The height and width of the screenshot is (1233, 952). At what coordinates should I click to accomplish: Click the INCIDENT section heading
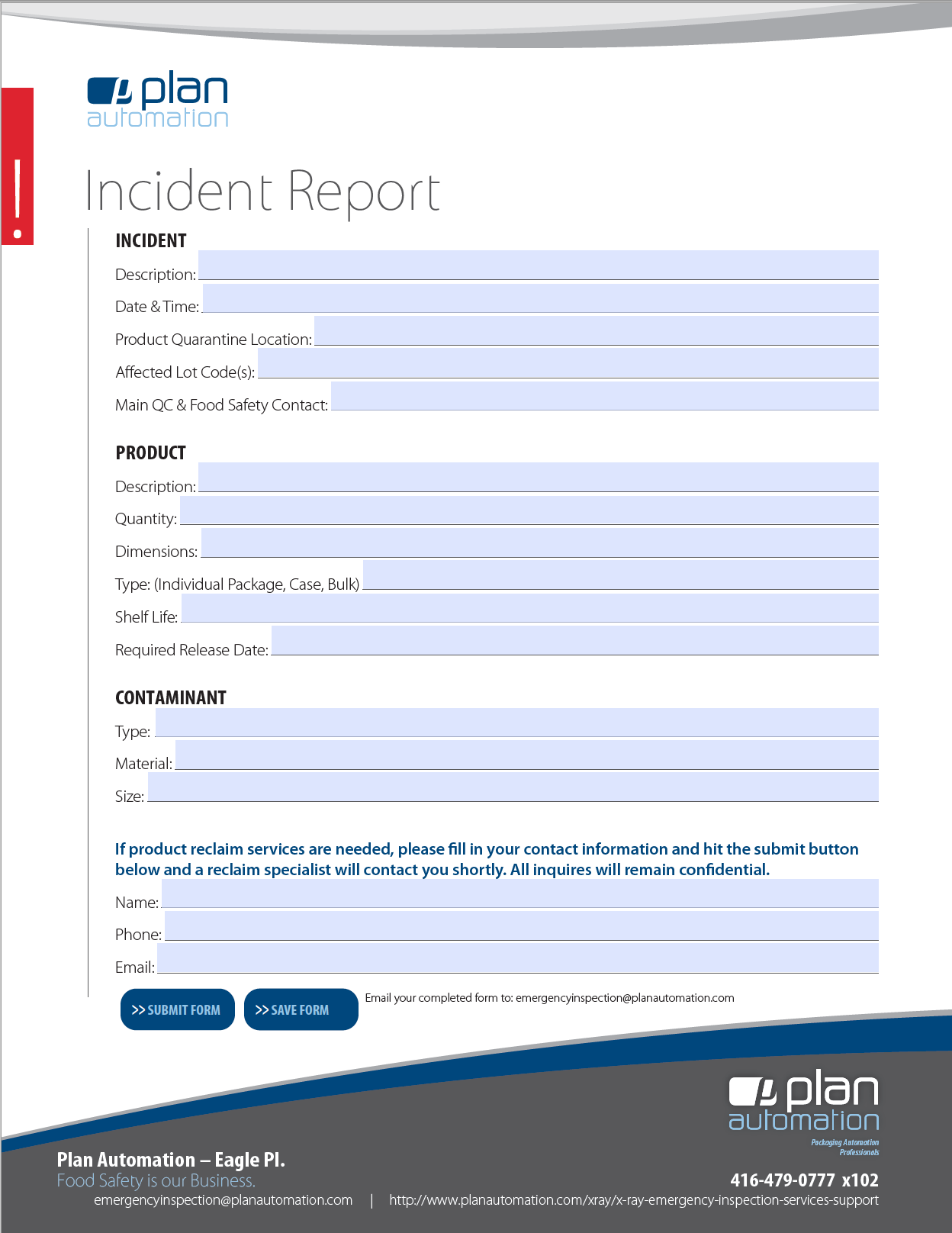(151, 241)
